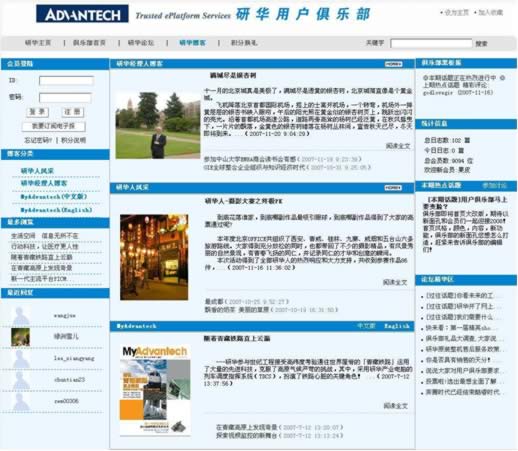Open 积分换礼 navigation item
Viewport: 518px width, 451px height.
tap(244, 43)
